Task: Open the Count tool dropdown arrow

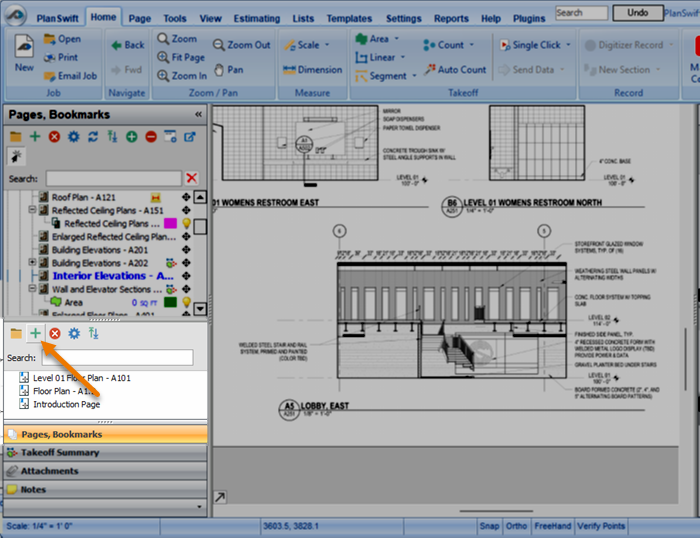Action: tap(471, 45)
